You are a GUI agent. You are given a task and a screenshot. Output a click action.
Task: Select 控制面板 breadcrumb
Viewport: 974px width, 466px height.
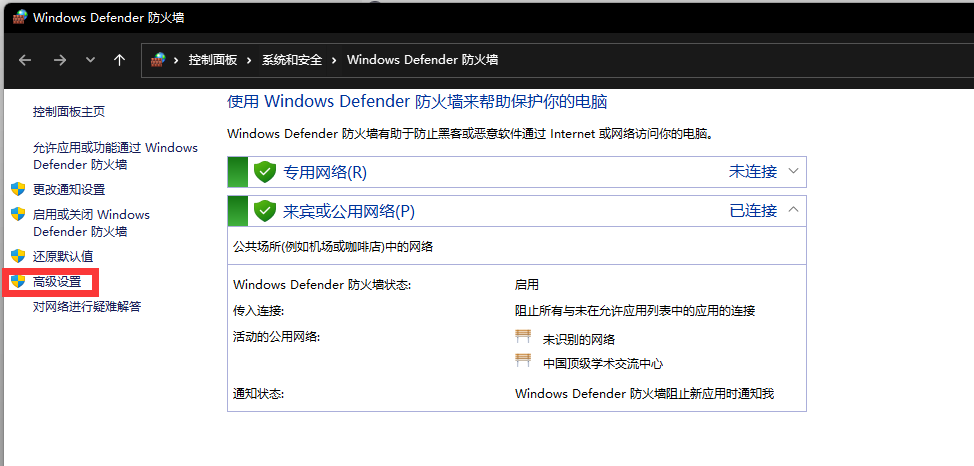213,60
